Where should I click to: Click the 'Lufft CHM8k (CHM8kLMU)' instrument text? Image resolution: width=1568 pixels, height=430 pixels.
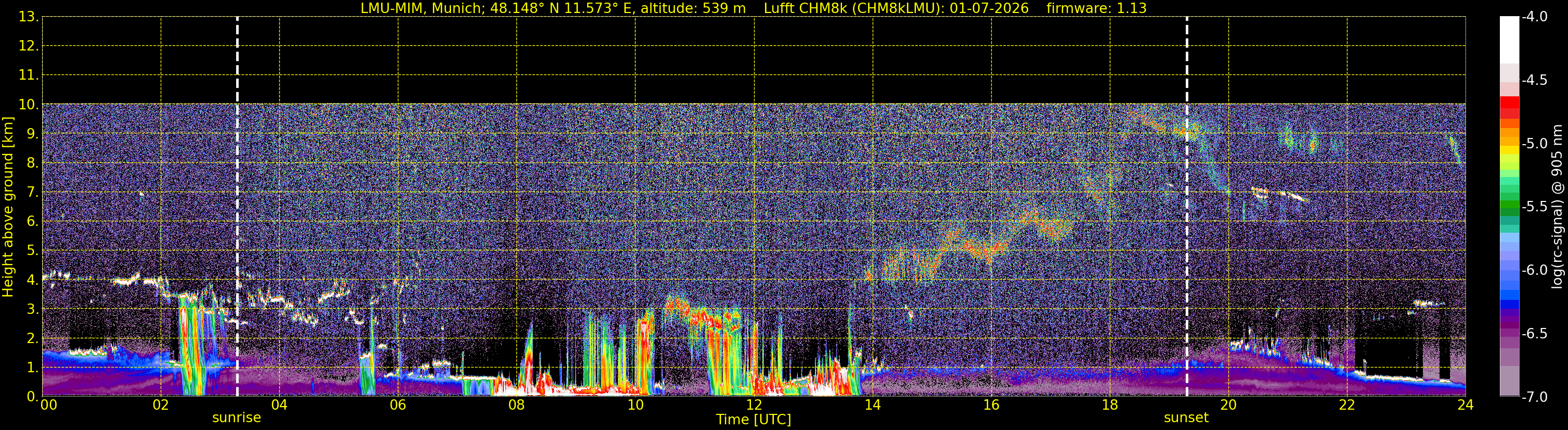click(x=853, y=8)
